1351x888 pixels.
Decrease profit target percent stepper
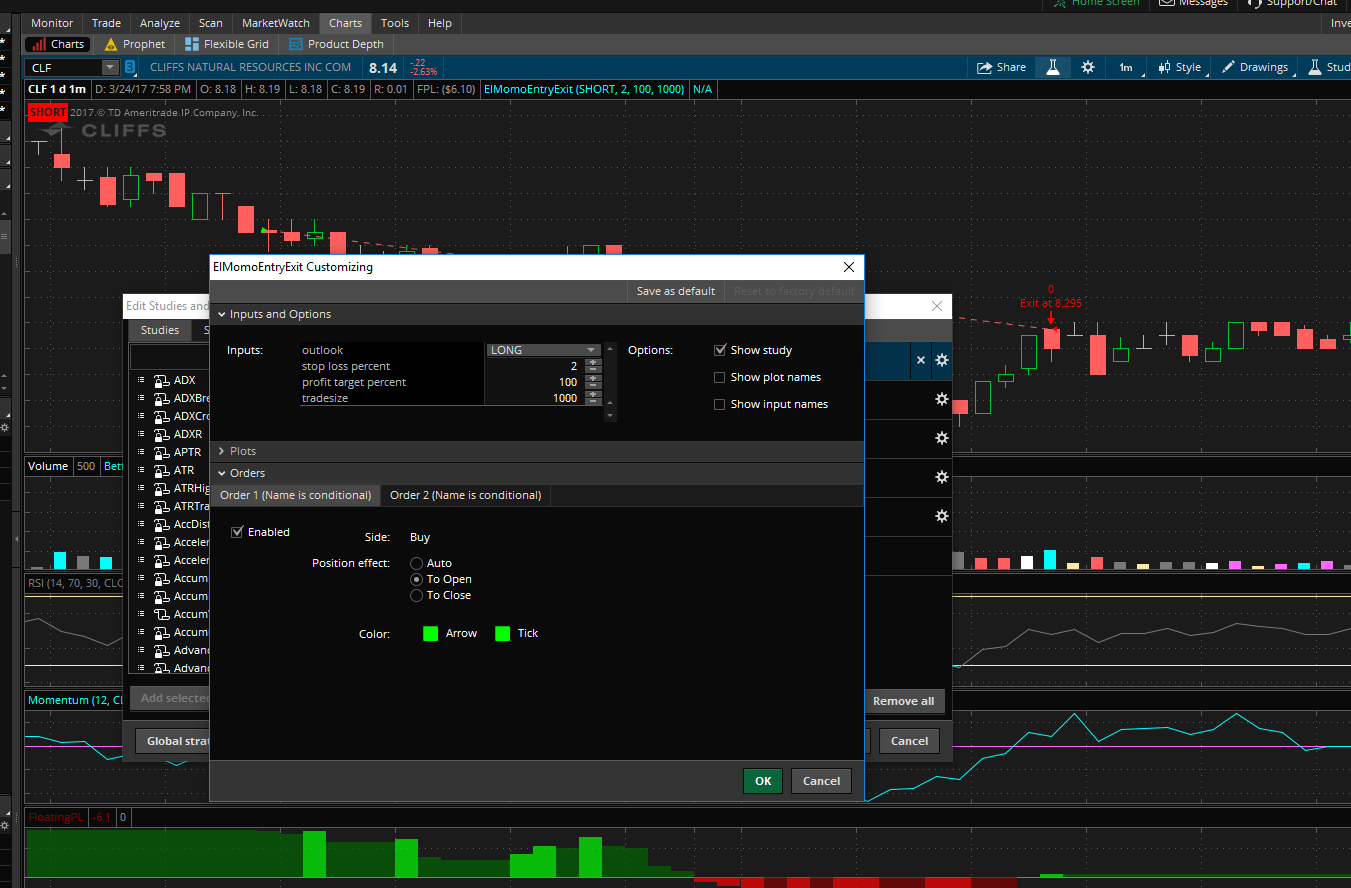[x=594, y=386]
